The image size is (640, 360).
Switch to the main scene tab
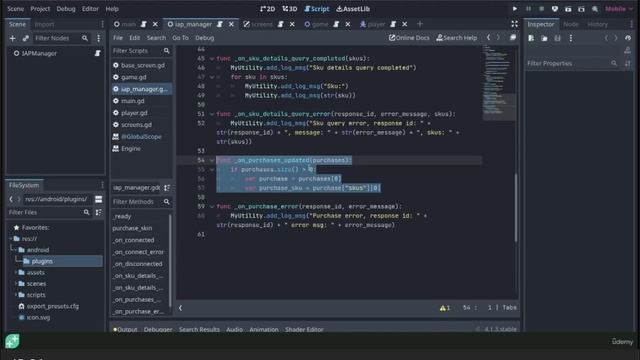tap(128, 24)
